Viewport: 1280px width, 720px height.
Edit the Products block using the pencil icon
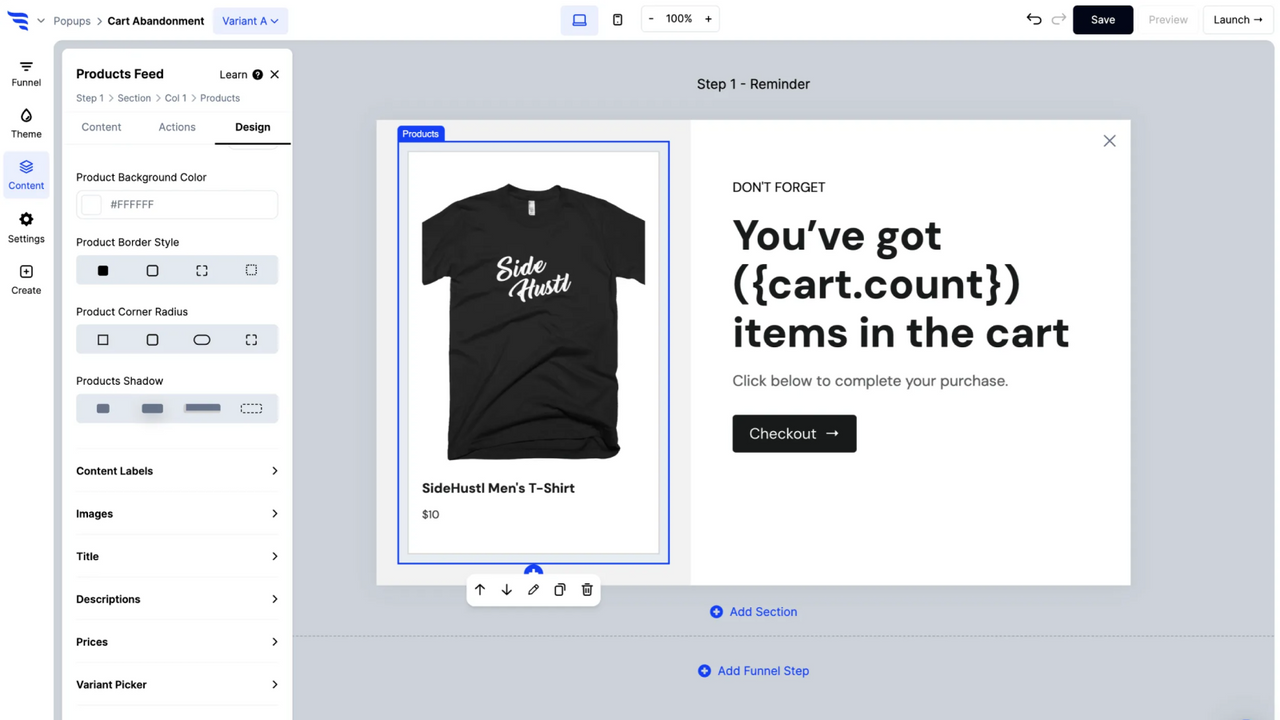click(x=533, y=589)
